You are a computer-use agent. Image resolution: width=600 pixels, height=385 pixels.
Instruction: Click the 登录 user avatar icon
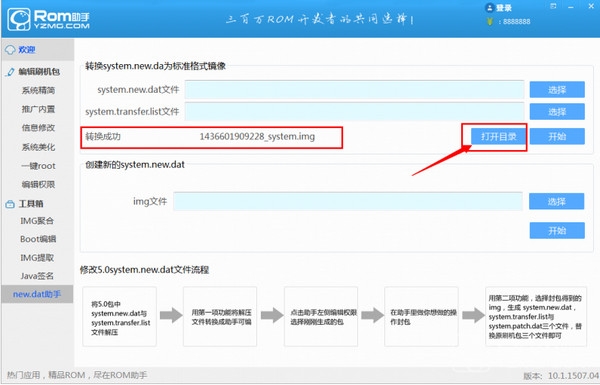click(489, 8)
